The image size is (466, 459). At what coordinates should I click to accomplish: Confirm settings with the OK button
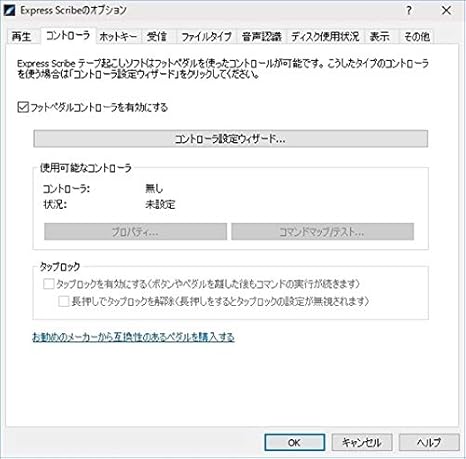pyautogui.click(x=295, y=443)
